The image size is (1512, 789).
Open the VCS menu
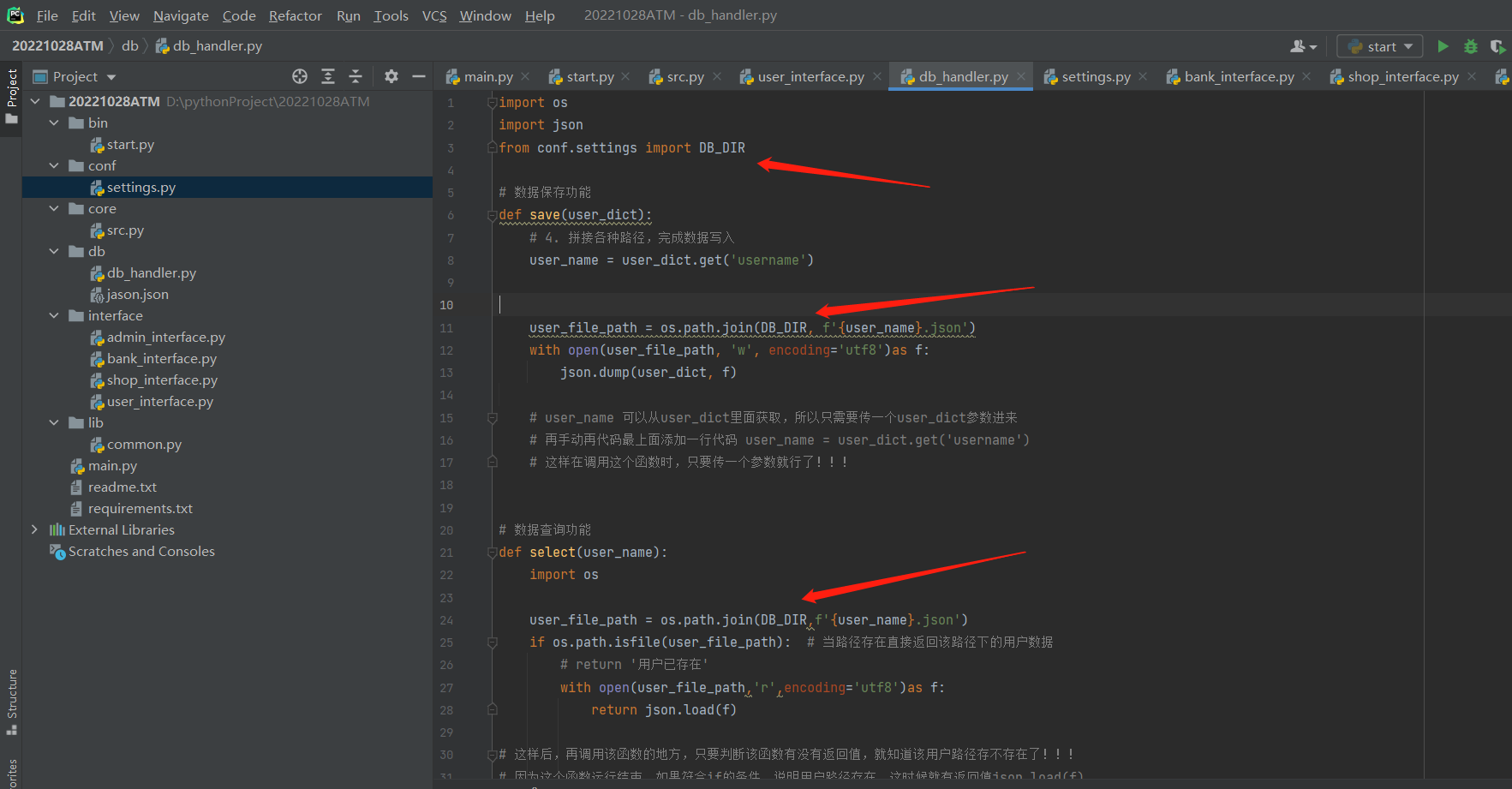pyautogui.click(x=434, y=15)
